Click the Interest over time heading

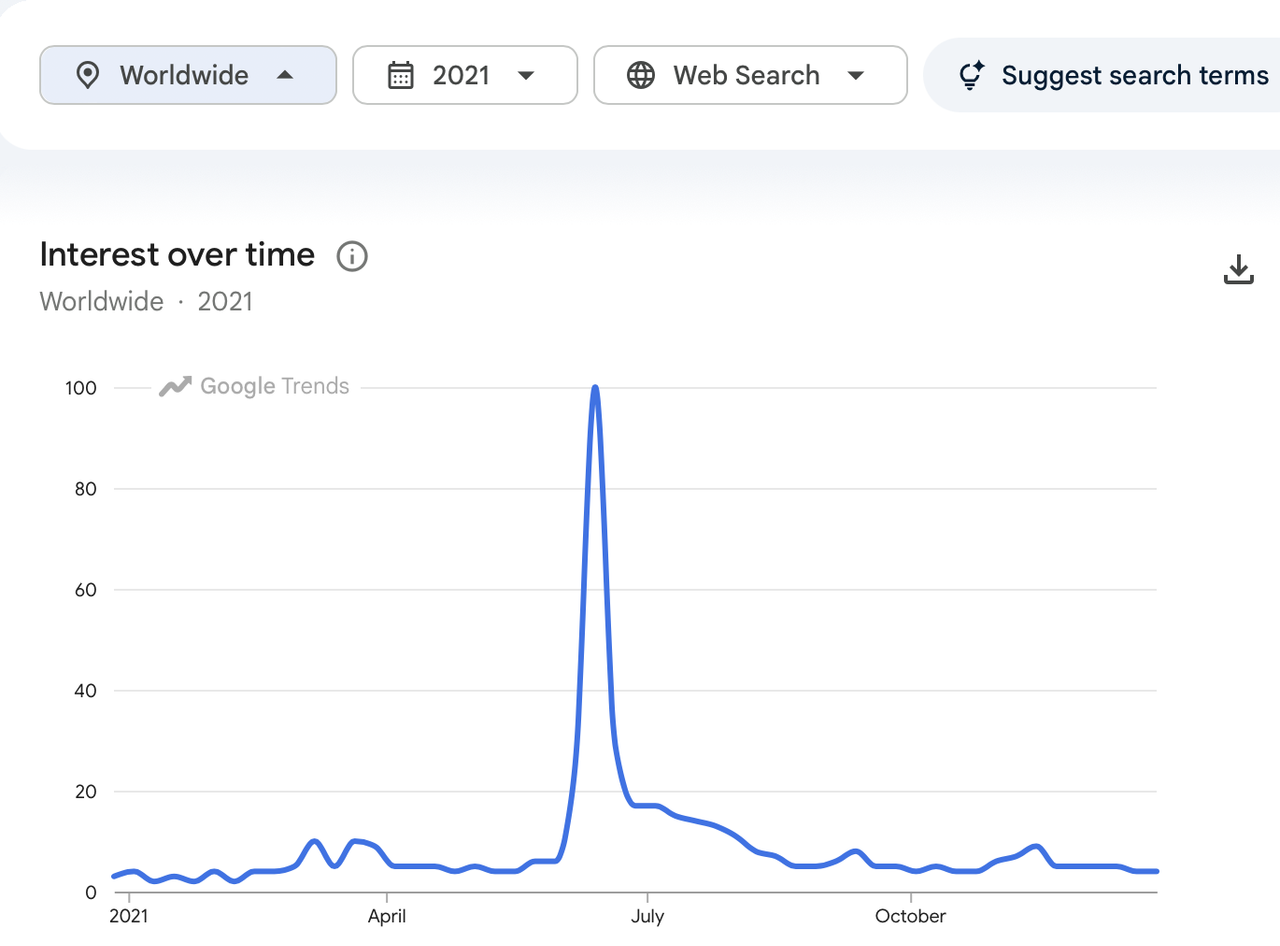click(177, 255)
